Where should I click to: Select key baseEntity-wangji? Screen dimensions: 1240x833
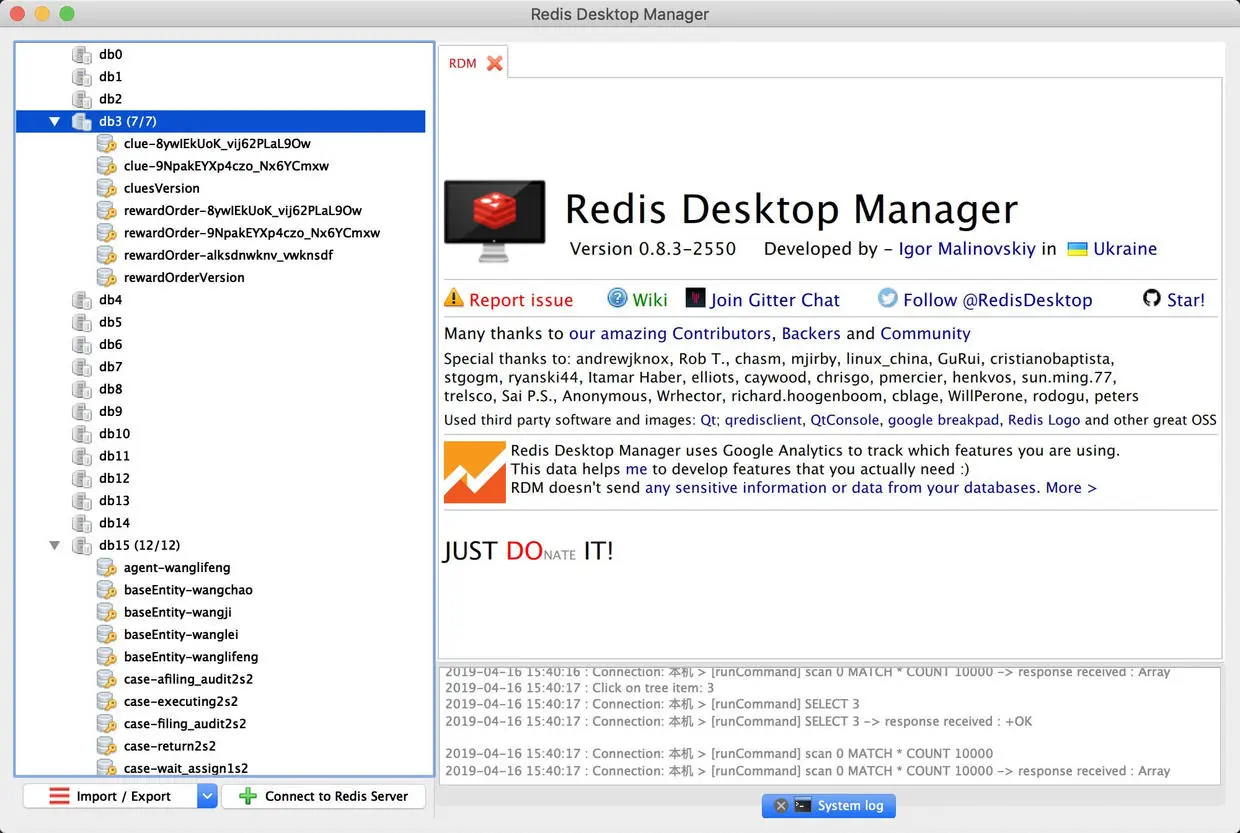point(178,612)
